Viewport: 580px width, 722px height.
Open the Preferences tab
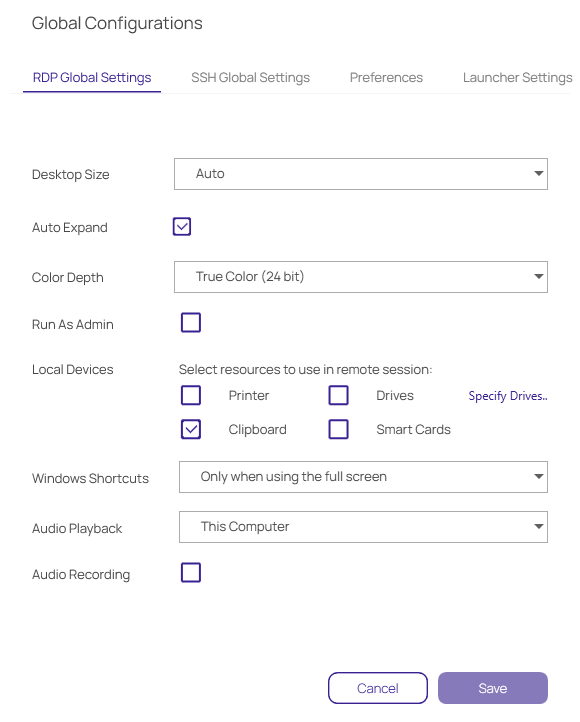pyautogui.click(x=386, y=77)
